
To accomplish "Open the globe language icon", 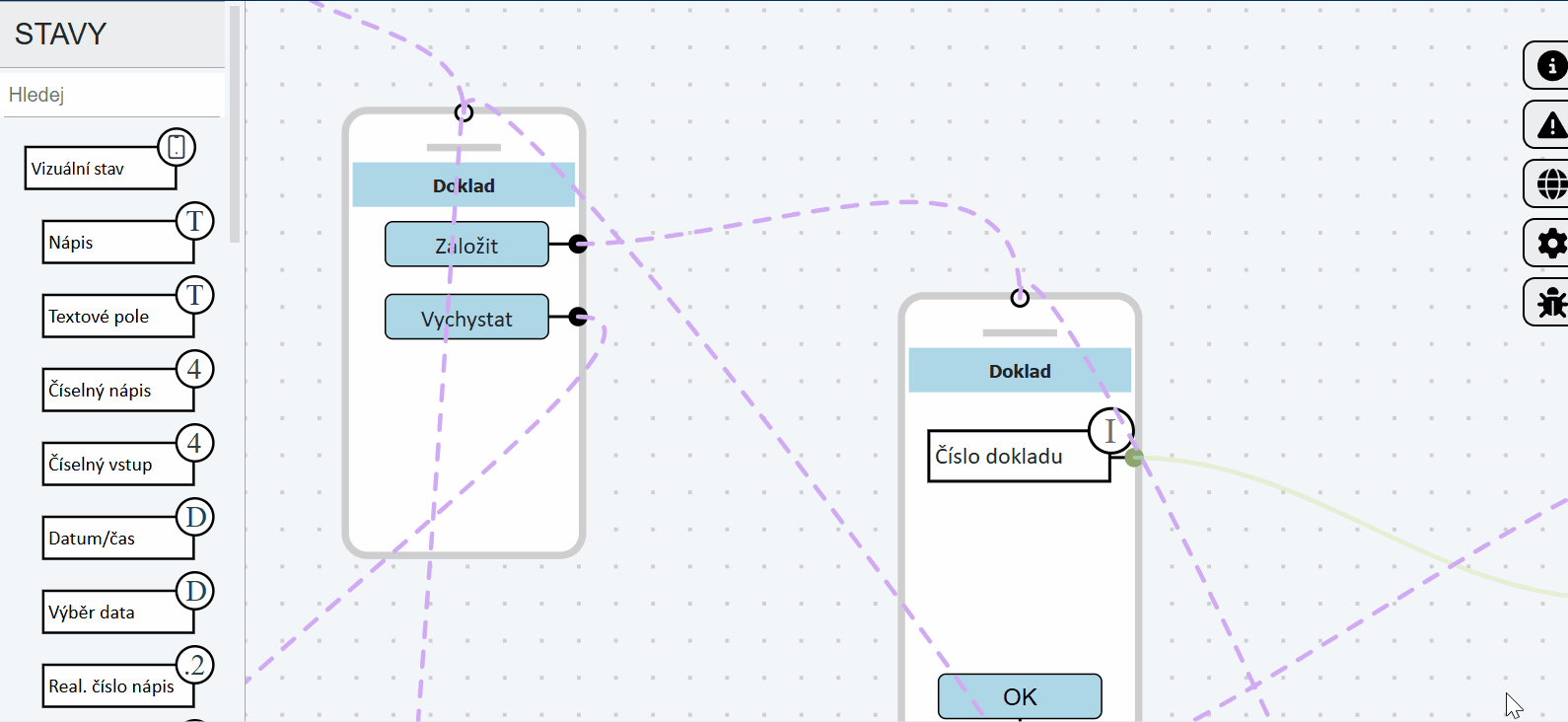I will (x=1551, y=184).
